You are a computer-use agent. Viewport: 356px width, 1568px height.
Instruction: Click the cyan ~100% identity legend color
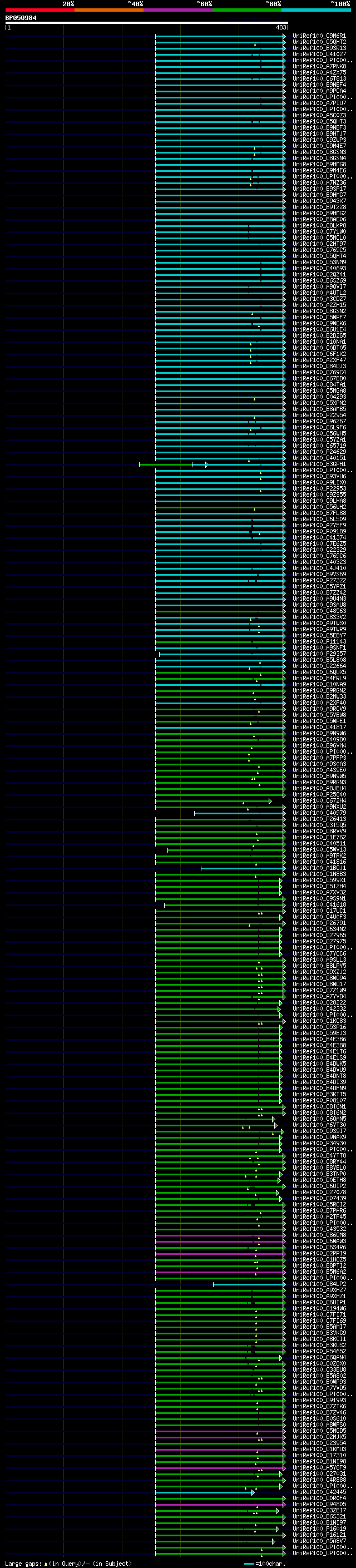tap(317, 10)
